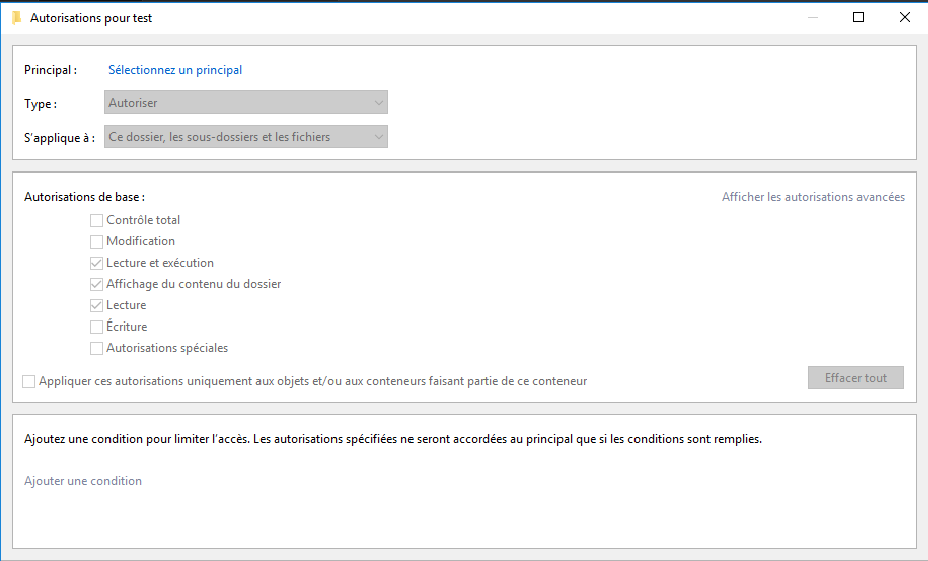928x561 pixels.
Task: Click the 'Type :' label text
Action: click(40, 104)
